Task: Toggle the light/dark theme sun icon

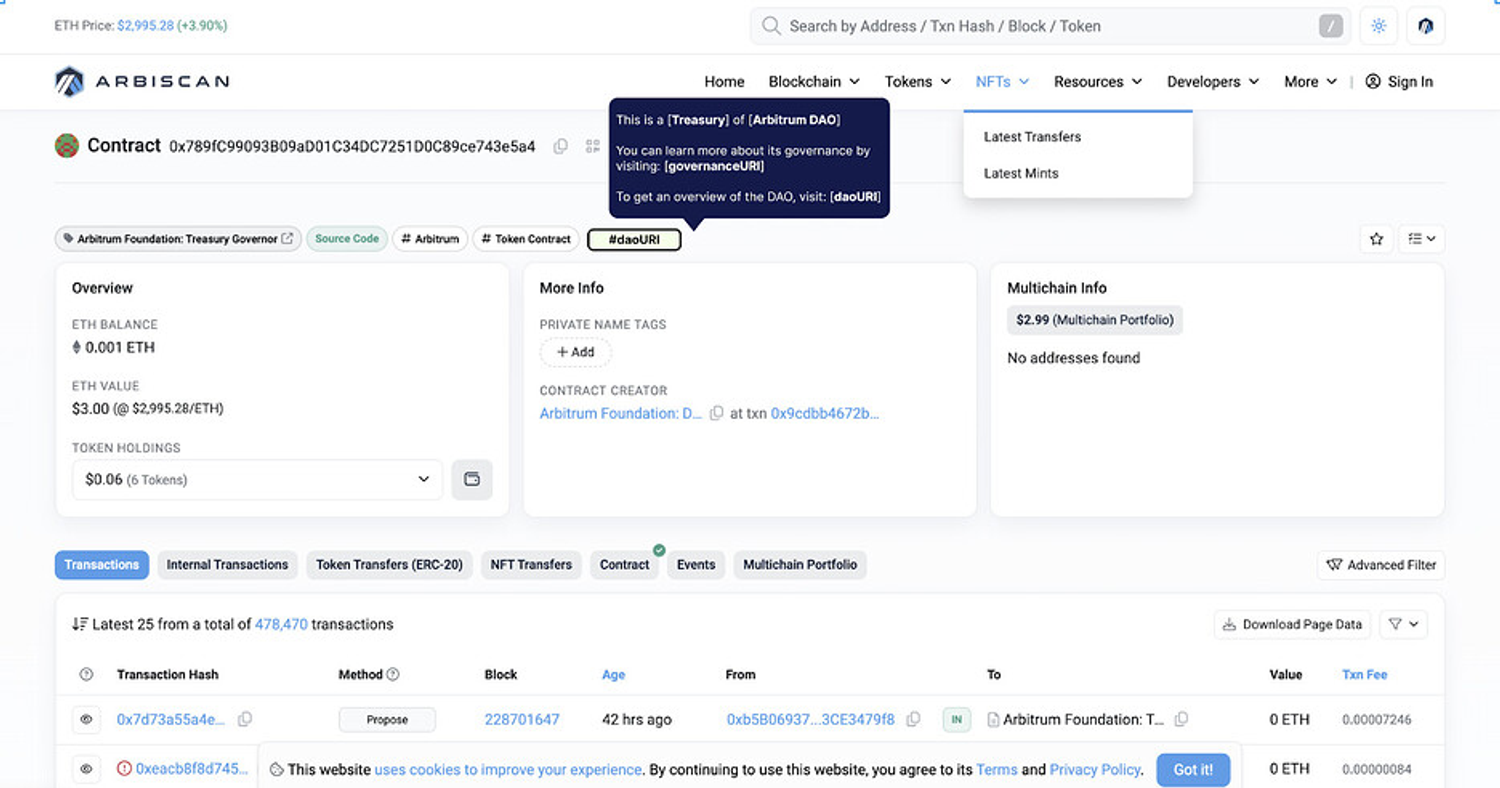Action: 1379,26
